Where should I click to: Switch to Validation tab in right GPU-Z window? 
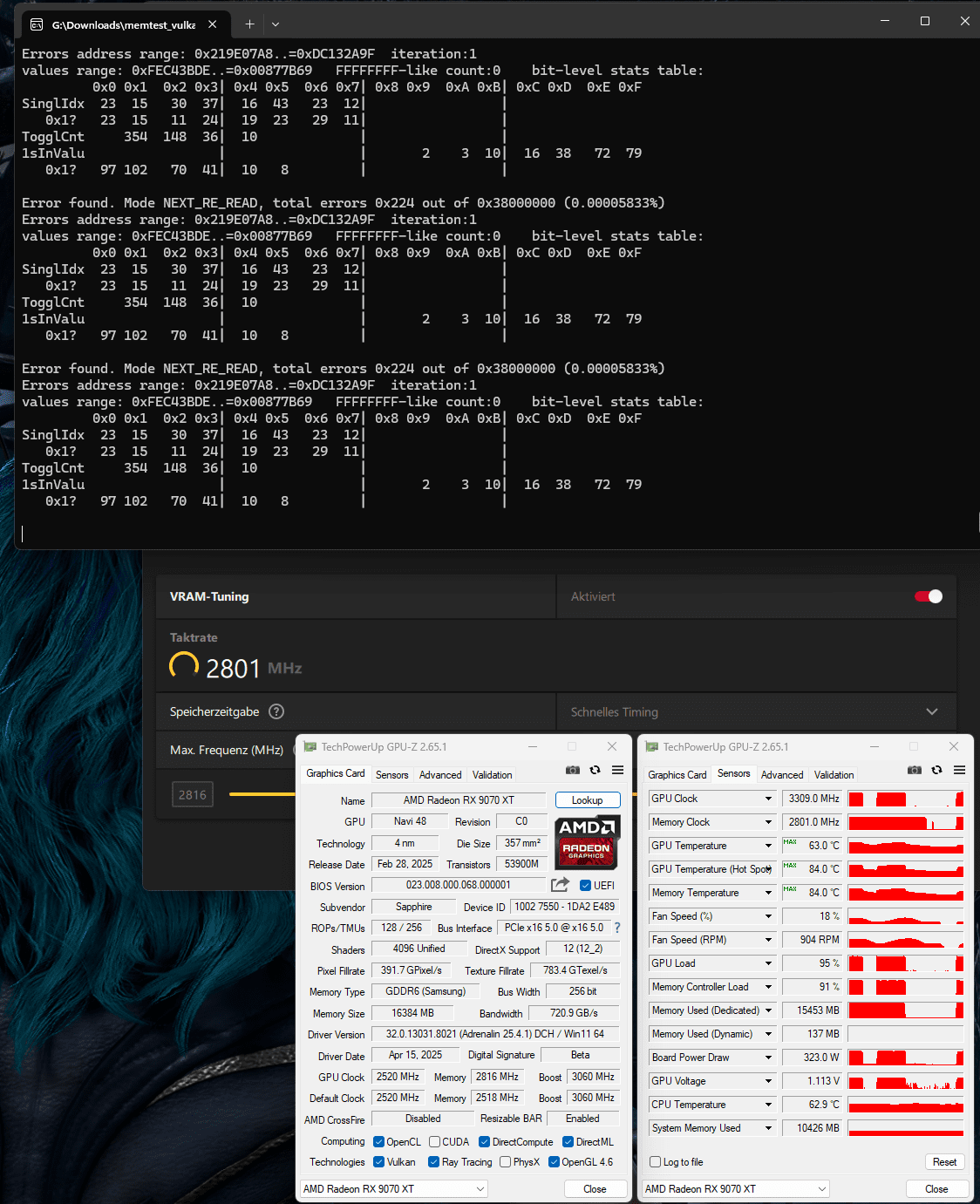tap(834, 774)
